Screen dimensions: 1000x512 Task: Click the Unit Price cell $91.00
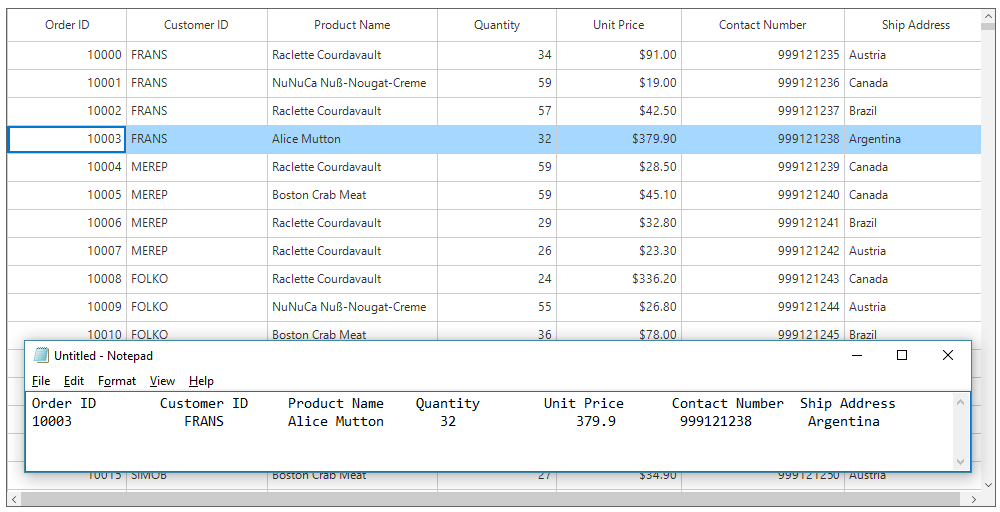pos(619,55)
